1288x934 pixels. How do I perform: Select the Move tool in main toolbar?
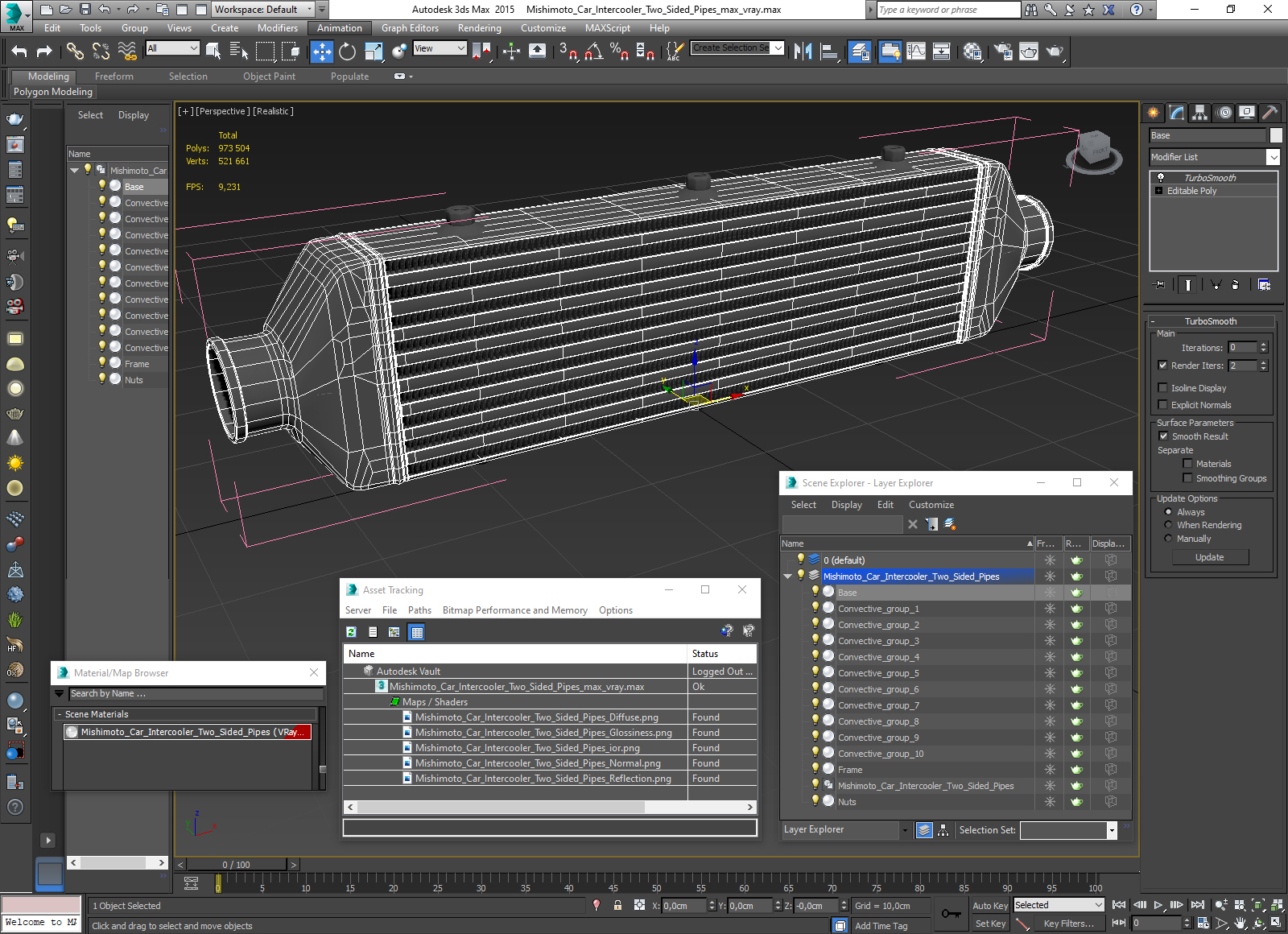click(321, 52)
